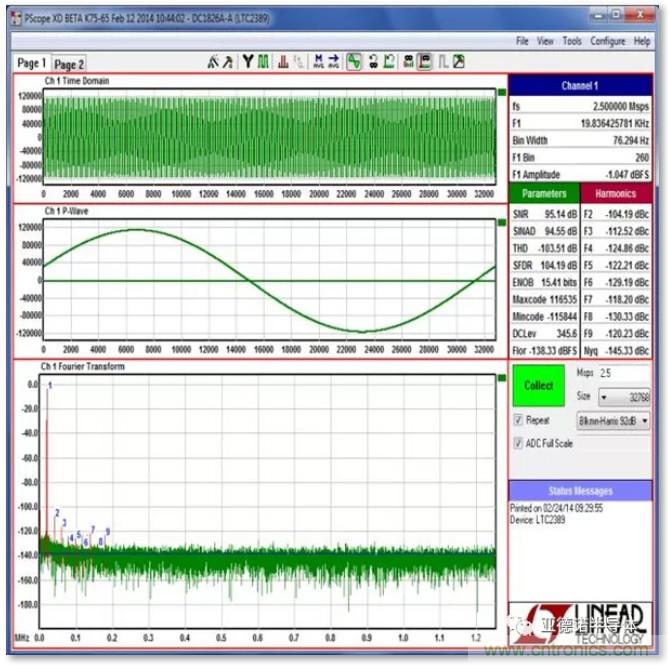
Task: Open the Tools menu
Action: click(x=572, y=41)
